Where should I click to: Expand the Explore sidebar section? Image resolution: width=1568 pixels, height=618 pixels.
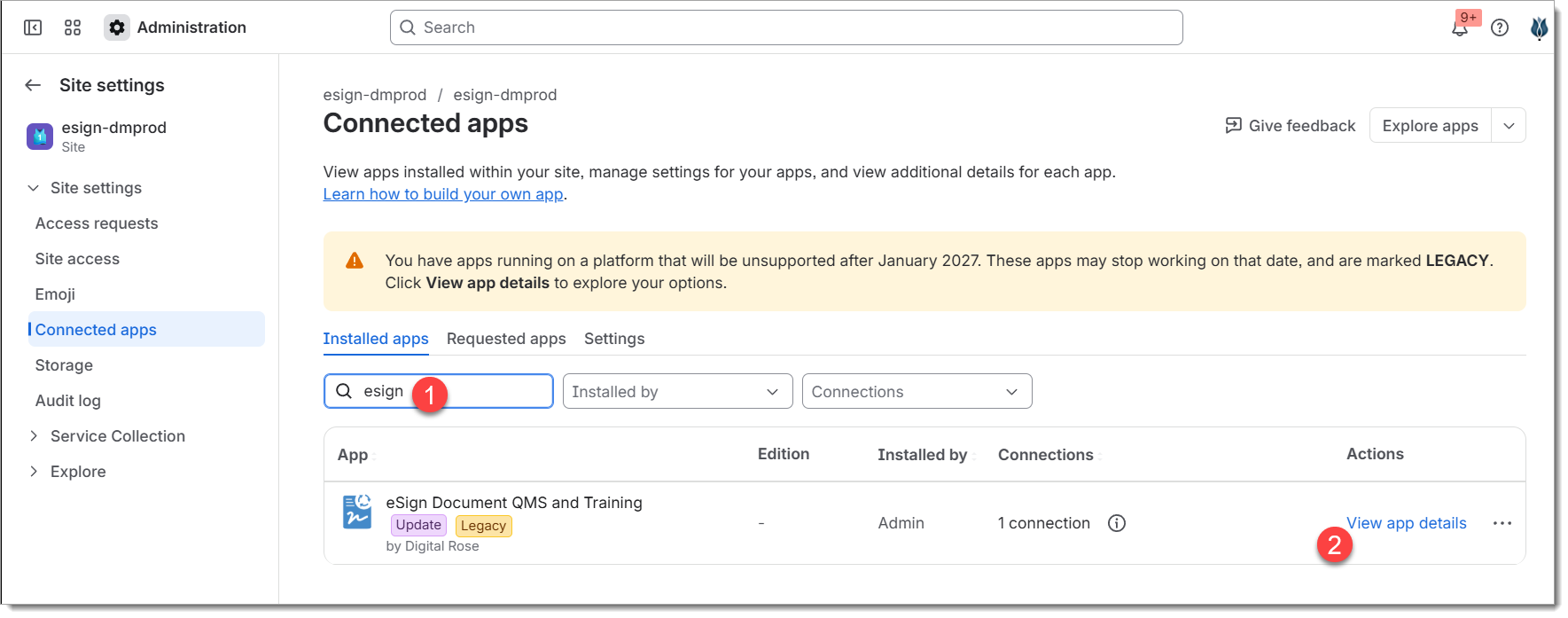tap(34, 472)
